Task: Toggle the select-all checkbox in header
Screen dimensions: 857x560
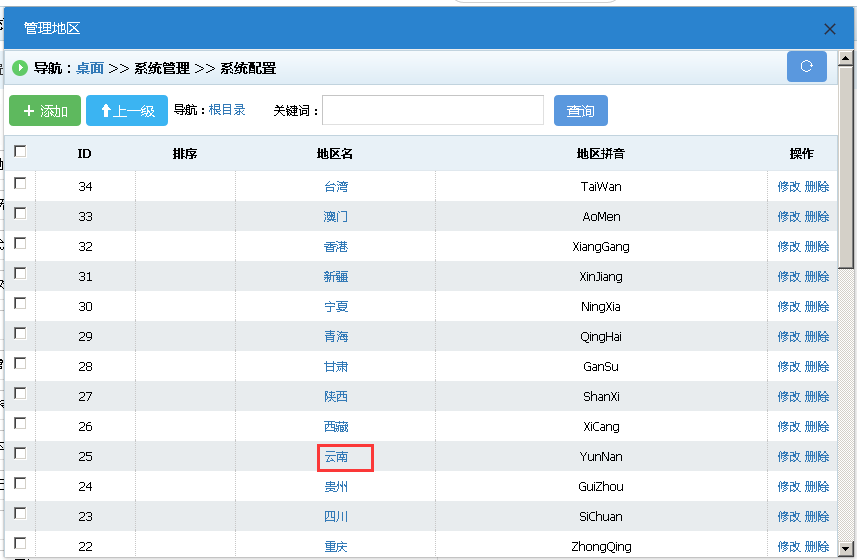Action: tap(20, 152)
